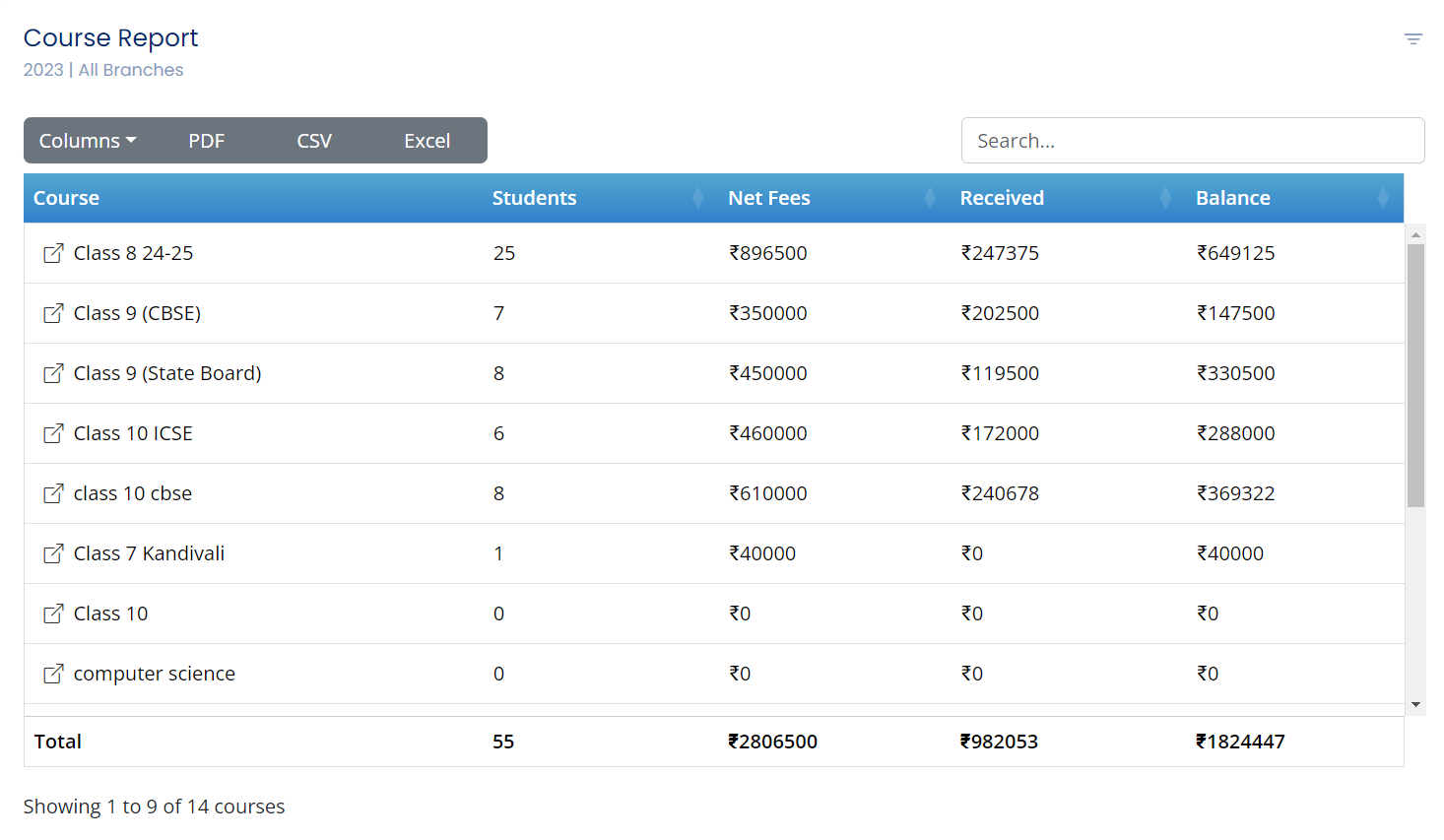Select the total students count 55
This screenshot has width=1444, height=840.
click(x=503, y=742)
